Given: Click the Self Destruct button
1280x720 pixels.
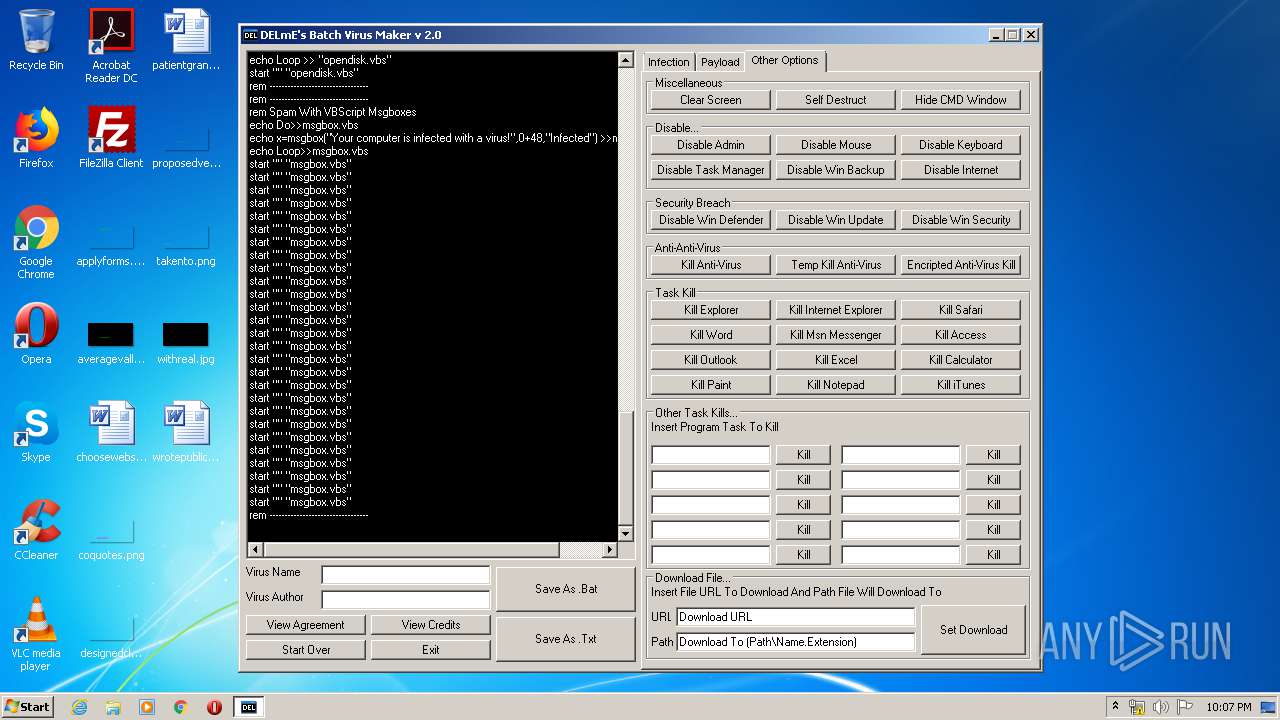Looking at the screenshot, I should (x=836, y=100).
